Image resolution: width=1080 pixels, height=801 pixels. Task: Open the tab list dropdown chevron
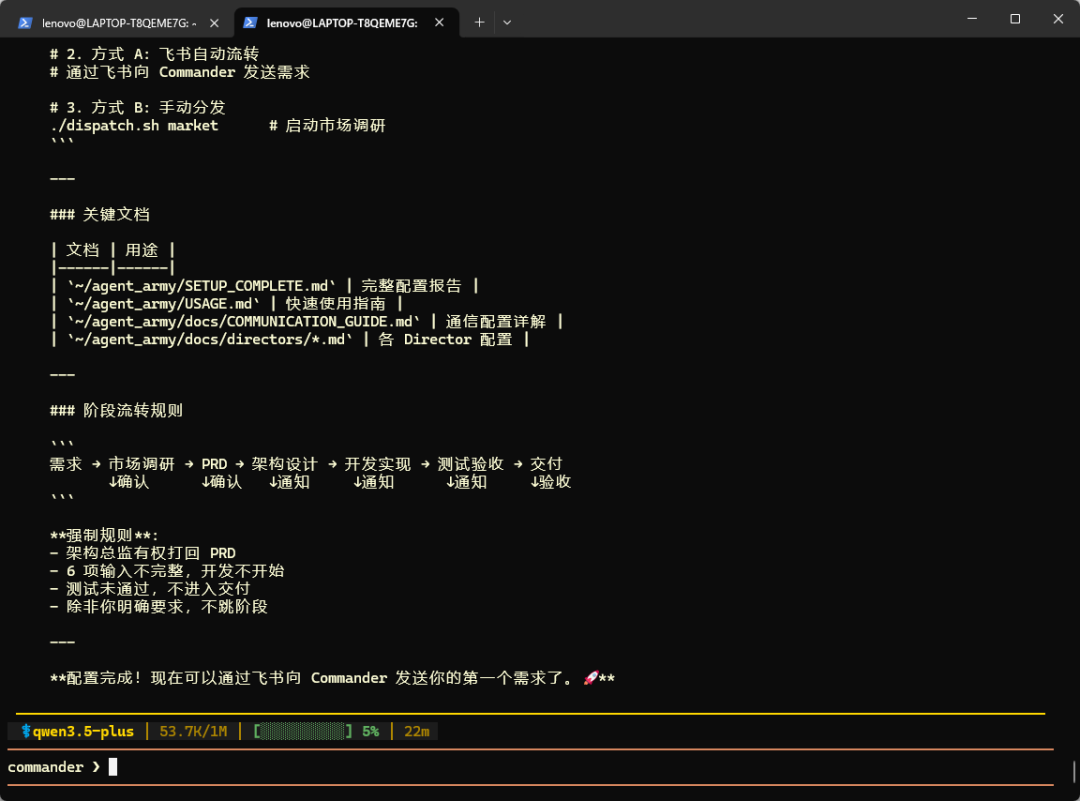click(507, 21)
